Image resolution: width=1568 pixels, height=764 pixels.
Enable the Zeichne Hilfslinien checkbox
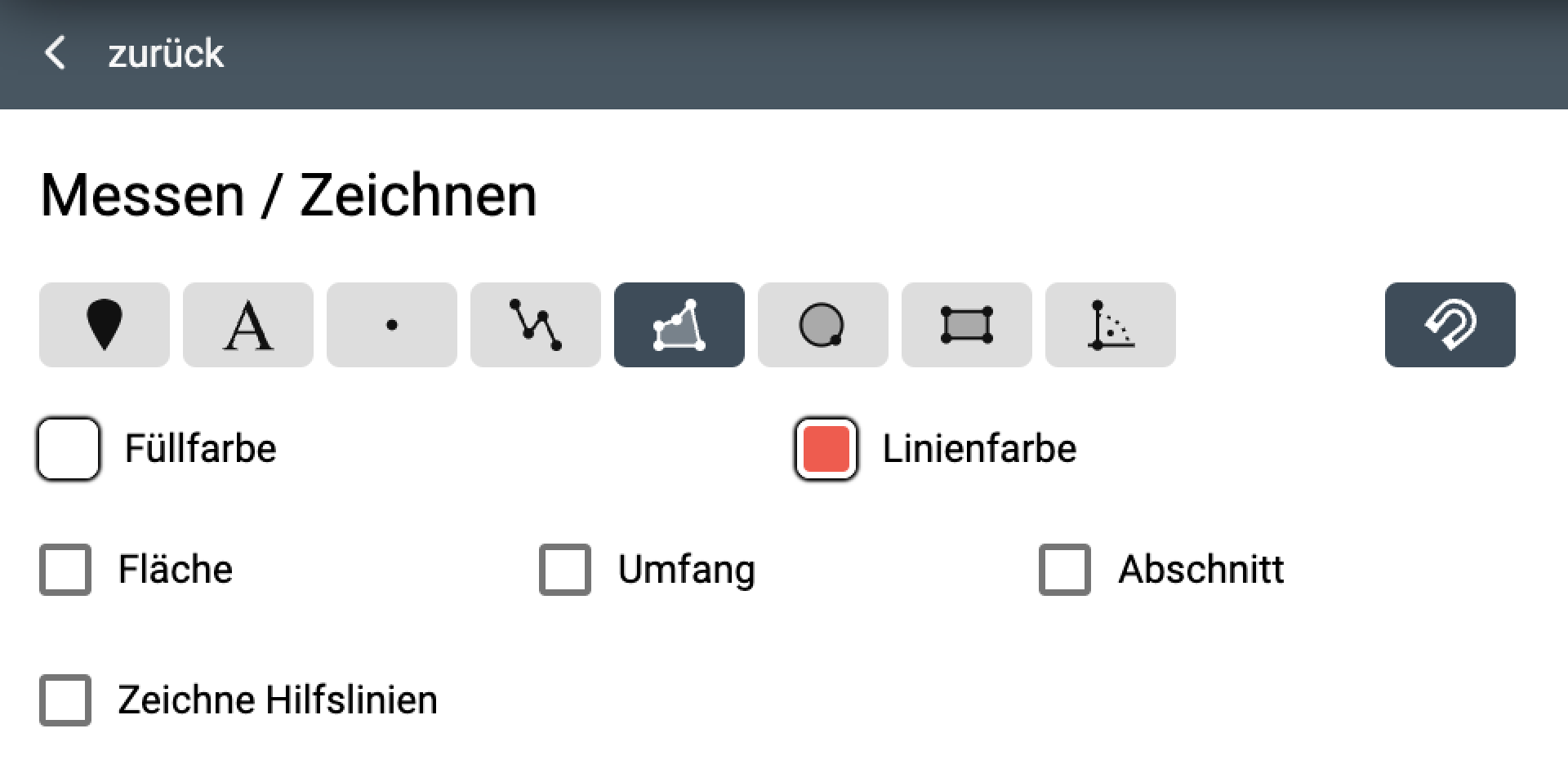pyautogui.click(x=65, y=700)
